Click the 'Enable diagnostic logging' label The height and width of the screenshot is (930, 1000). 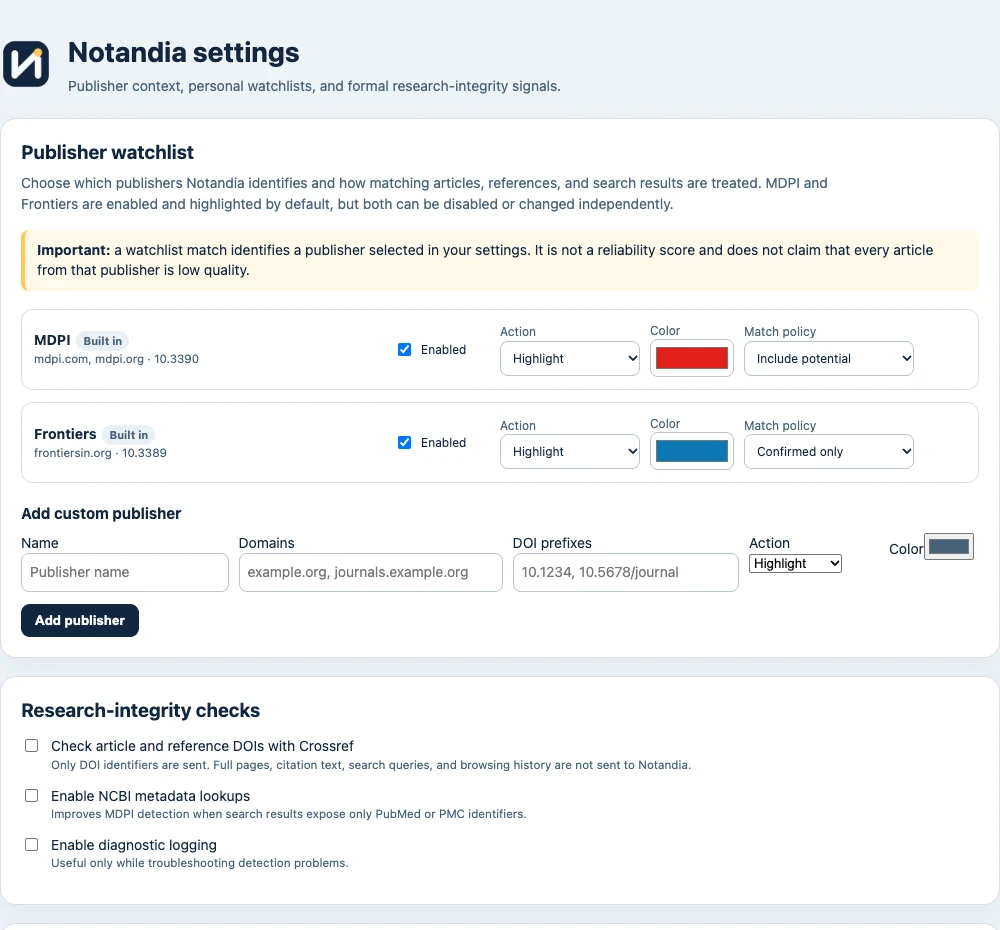point(134,845)
